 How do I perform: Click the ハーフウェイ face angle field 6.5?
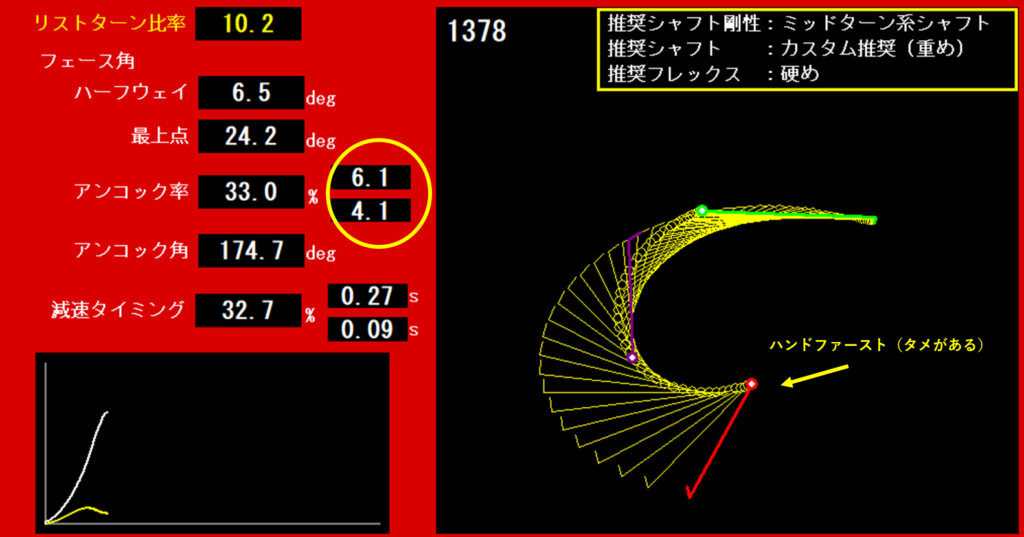[x=251, y=93]
